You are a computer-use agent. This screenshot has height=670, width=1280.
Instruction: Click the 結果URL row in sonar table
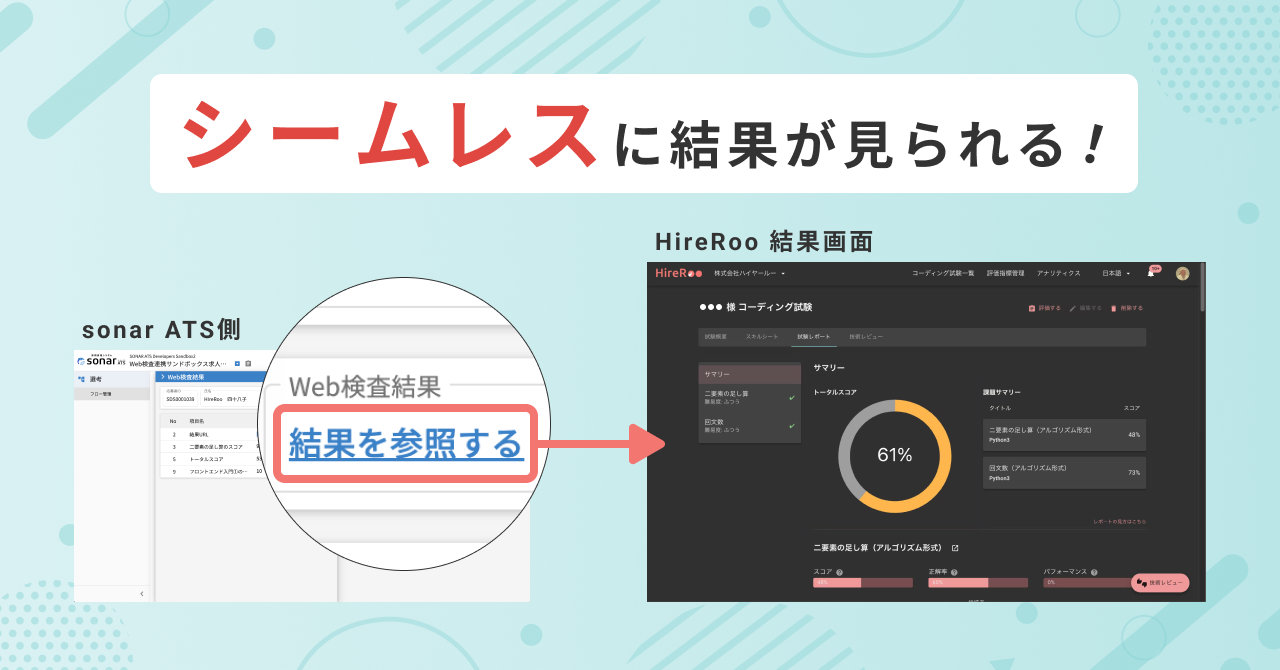pos(208,435)
